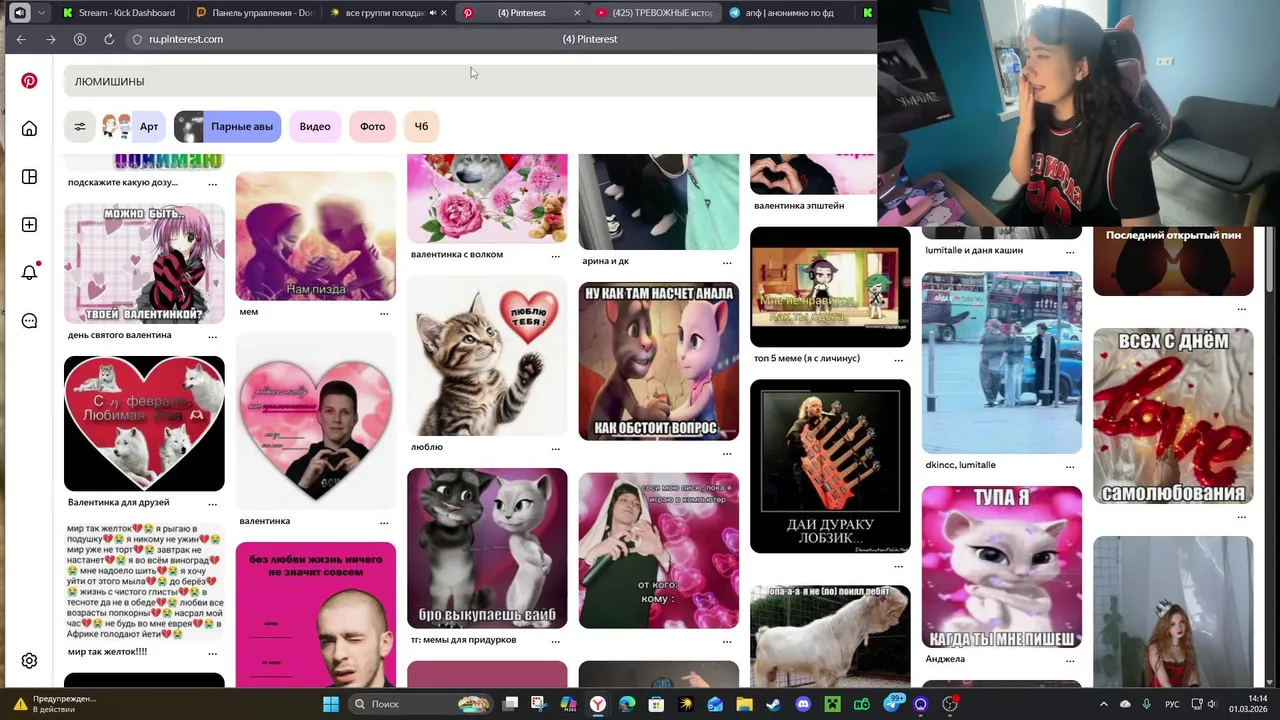Open white wolves heart valentine pin
1280x720 pixels.
(144, 423)
